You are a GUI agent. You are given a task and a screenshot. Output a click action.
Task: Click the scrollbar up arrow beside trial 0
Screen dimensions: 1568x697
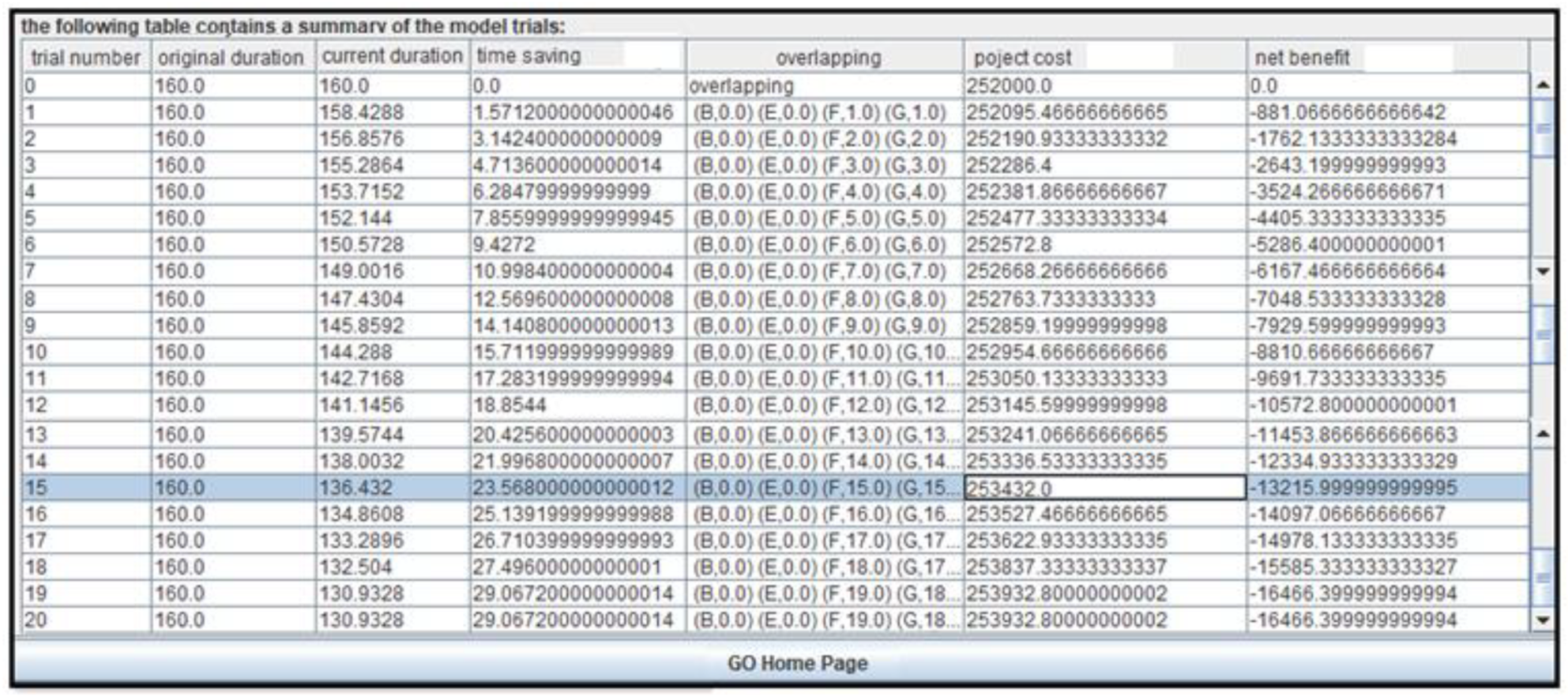(x=1542, y=85)
